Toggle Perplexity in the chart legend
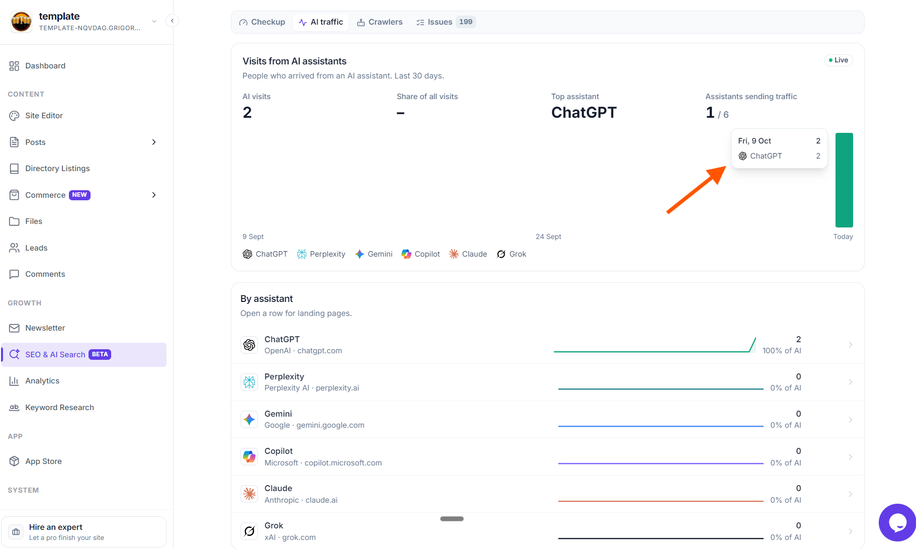The height and width of the screenshot is (549, 919). click(x=321, y=254)
